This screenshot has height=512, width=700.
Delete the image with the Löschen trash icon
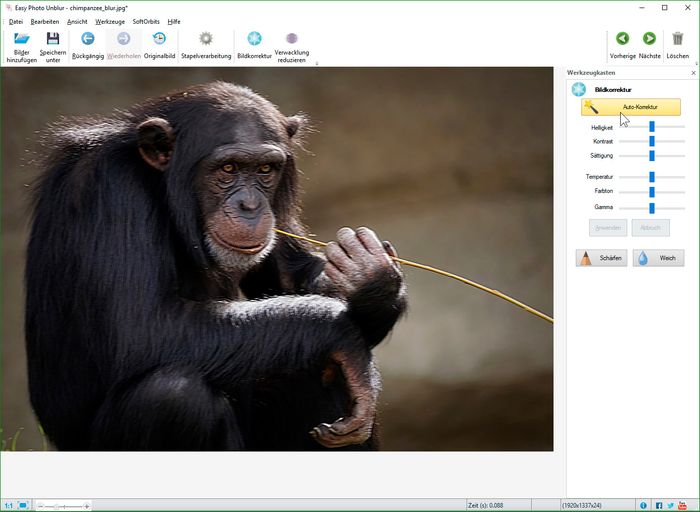(x=678, y=39)
